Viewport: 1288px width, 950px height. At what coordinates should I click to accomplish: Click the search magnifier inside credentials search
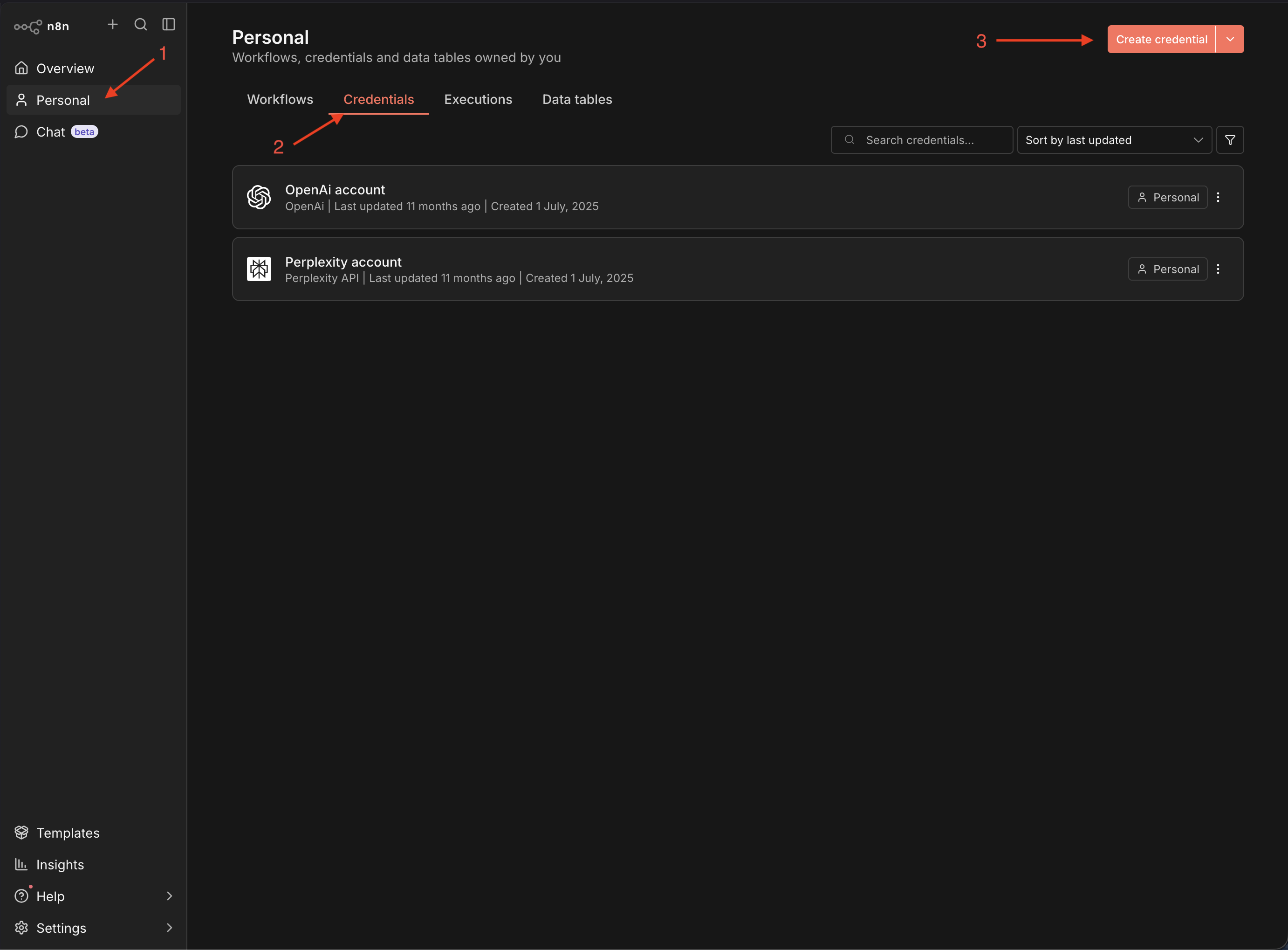pyautogui.click(x=850, y=140)
